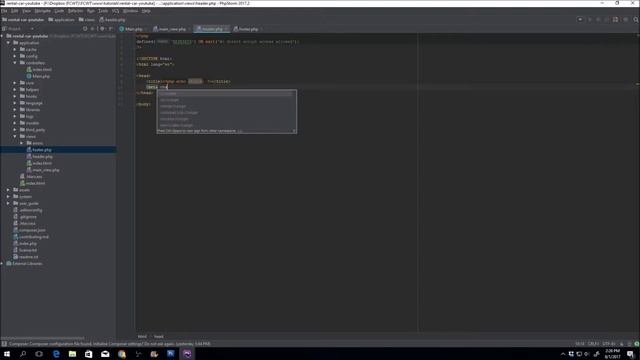Click the scroll-from-source icon in the Project panel

pyautogui.click(x=85, y=29)
